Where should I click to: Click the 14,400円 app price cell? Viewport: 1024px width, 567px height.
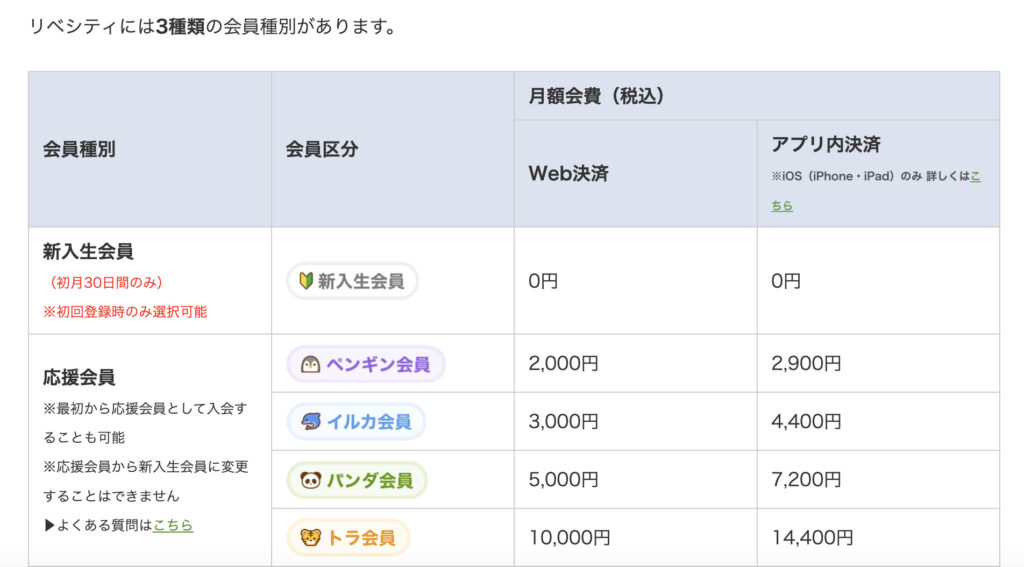[812, 538]
